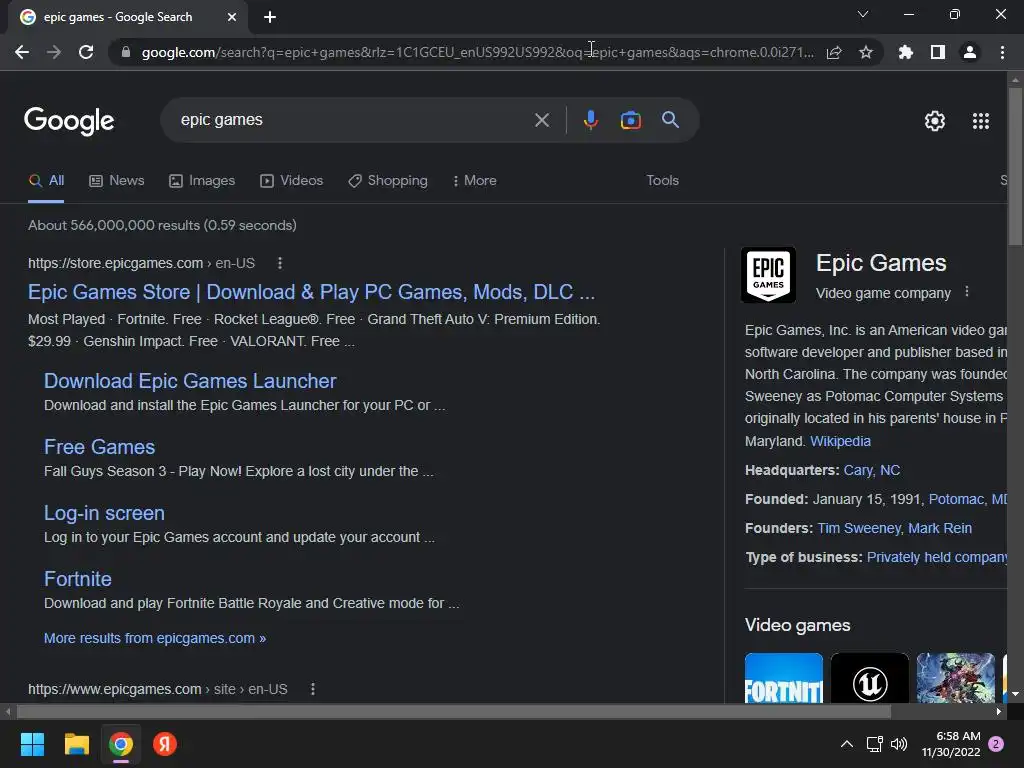Bookmark this page with the star icon
The height and width of the screenshot is (768, 1024).
point(865,52)
